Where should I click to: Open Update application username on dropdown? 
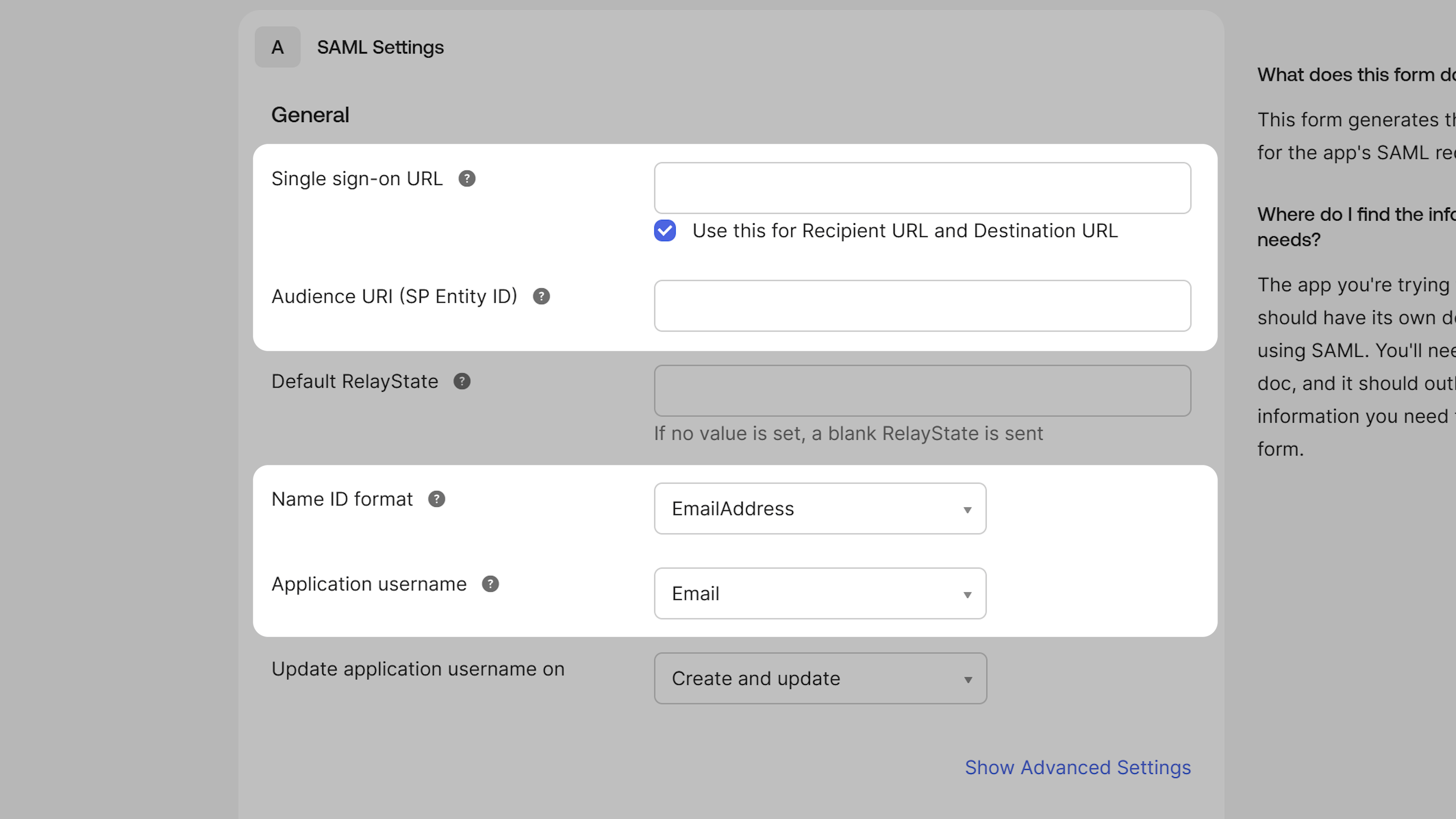point(820,678)
